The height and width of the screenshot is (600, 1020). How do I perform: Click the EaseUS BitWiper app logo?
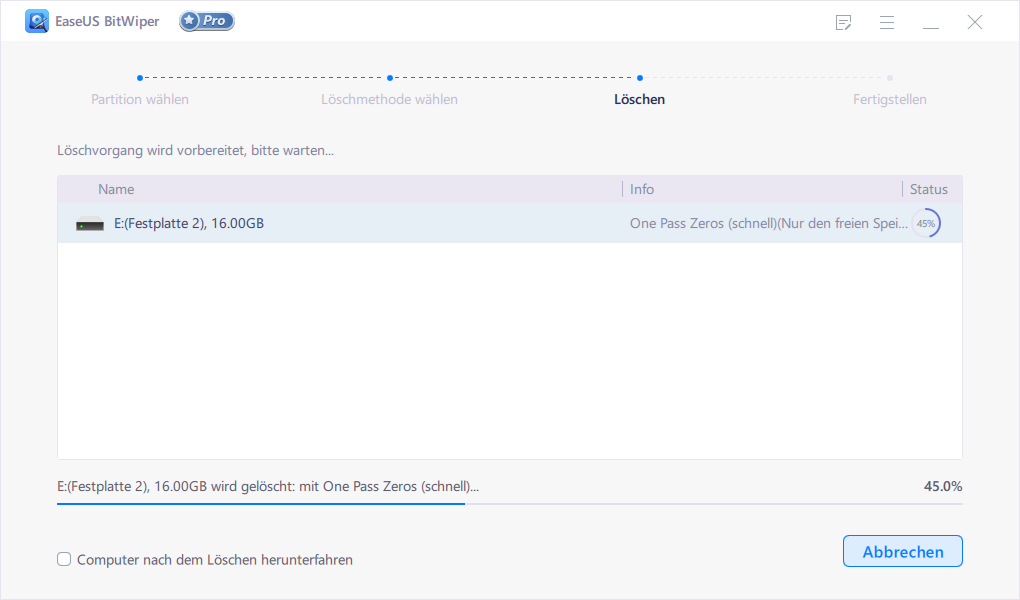(x=36, y=21)
